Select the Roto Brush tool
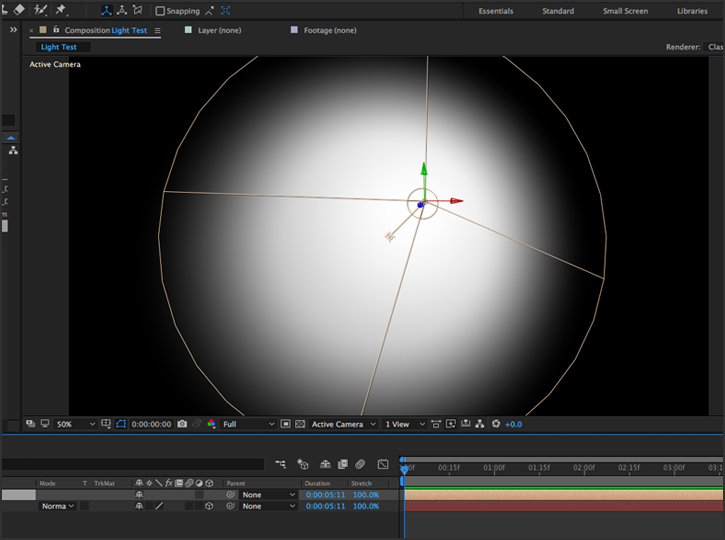Viewport: 725px width, 540px height. pyautogui.click(x=41, y=9)
